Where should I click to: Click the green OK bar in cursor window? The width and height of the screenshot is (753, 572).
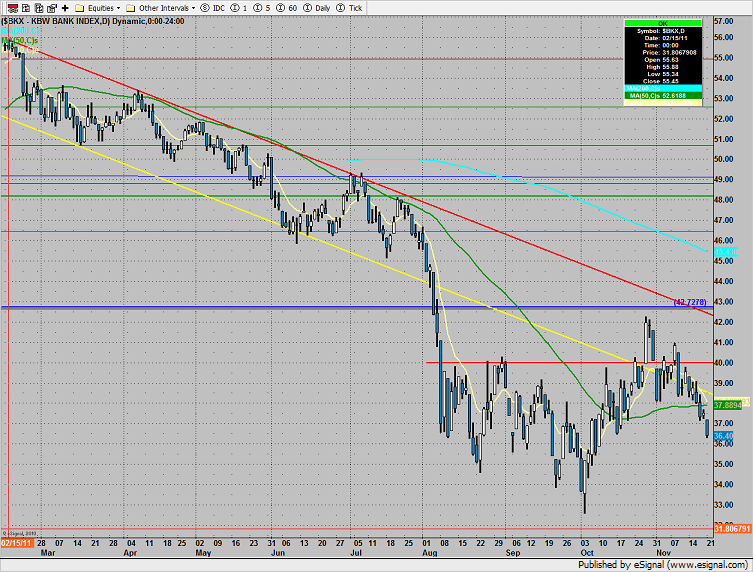pos(663,23)
